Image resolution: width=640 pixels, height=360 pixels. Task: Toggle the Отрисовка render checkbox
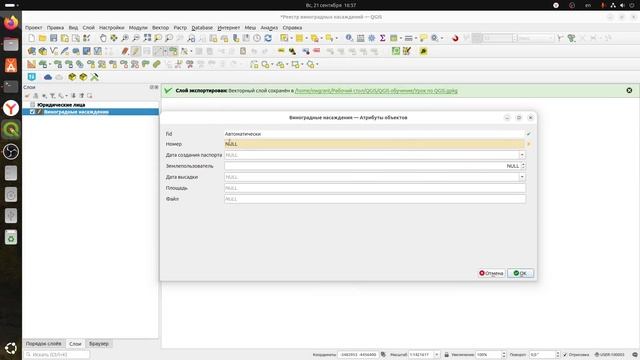coord(565,355)
